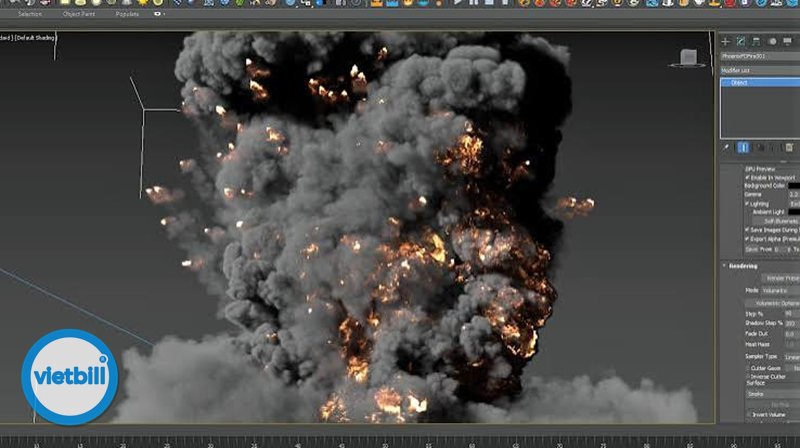The width and height of the screenshot is (800, 448).
Task: Open the Display command panel tab
Action: pos(788,41)
